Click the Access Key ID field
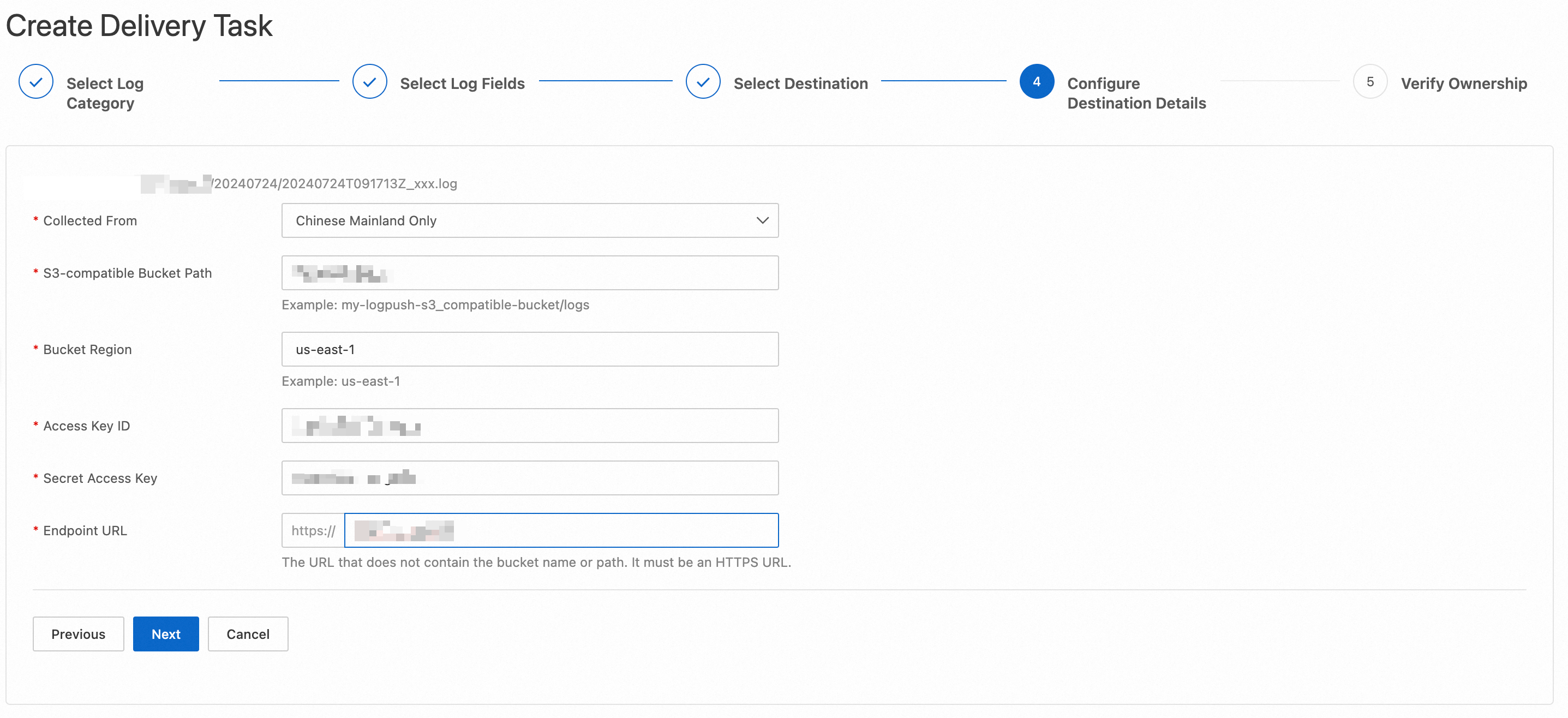This screenshot has height=718, width=1568. (x=530, y=426)
